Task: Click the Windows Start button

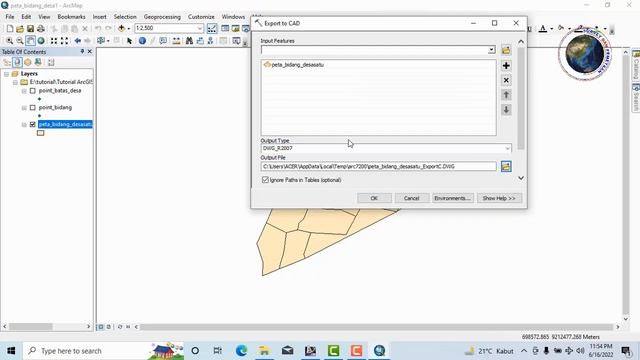Action: coord(11,351)
